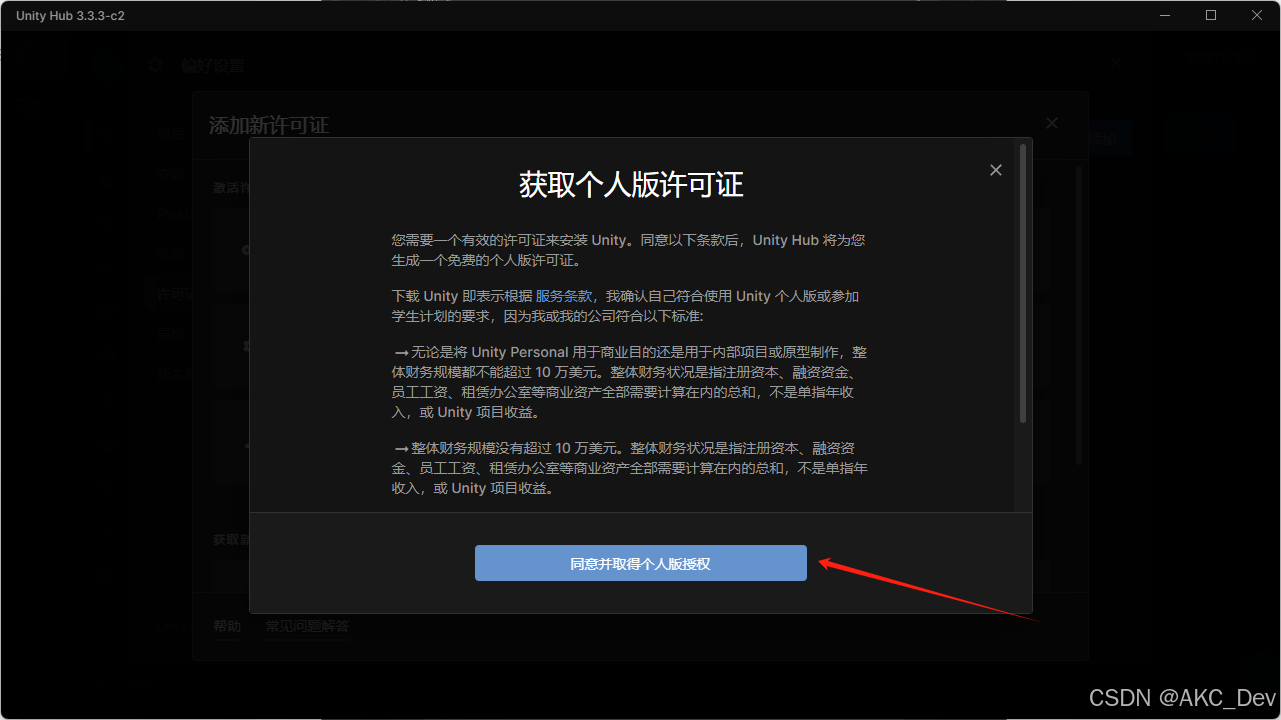
Task: Click the 添加新许可证 dialog title
Action: 269,125
